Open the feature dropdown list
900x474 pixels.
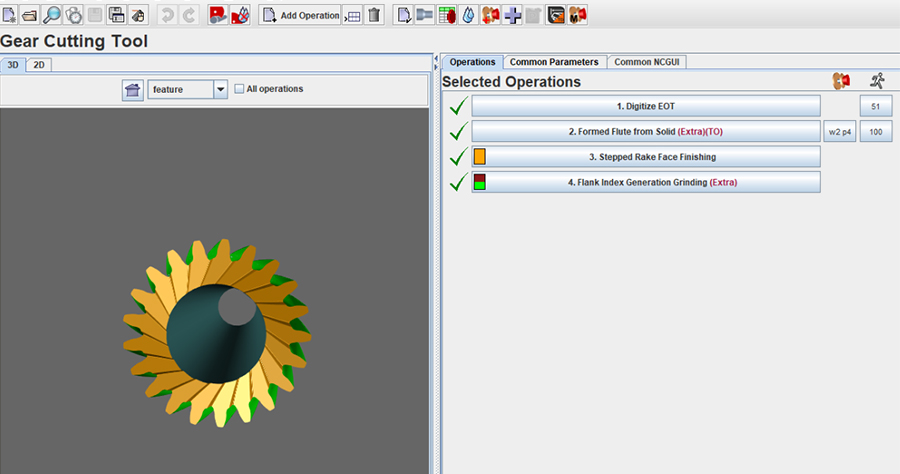[220, 90]
